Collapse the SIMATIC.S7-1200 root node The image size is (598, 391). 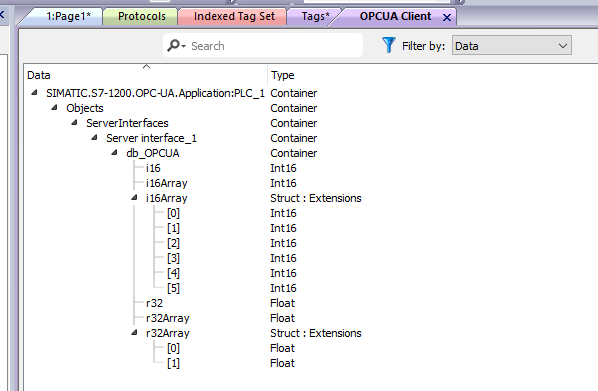pos(35,93)
